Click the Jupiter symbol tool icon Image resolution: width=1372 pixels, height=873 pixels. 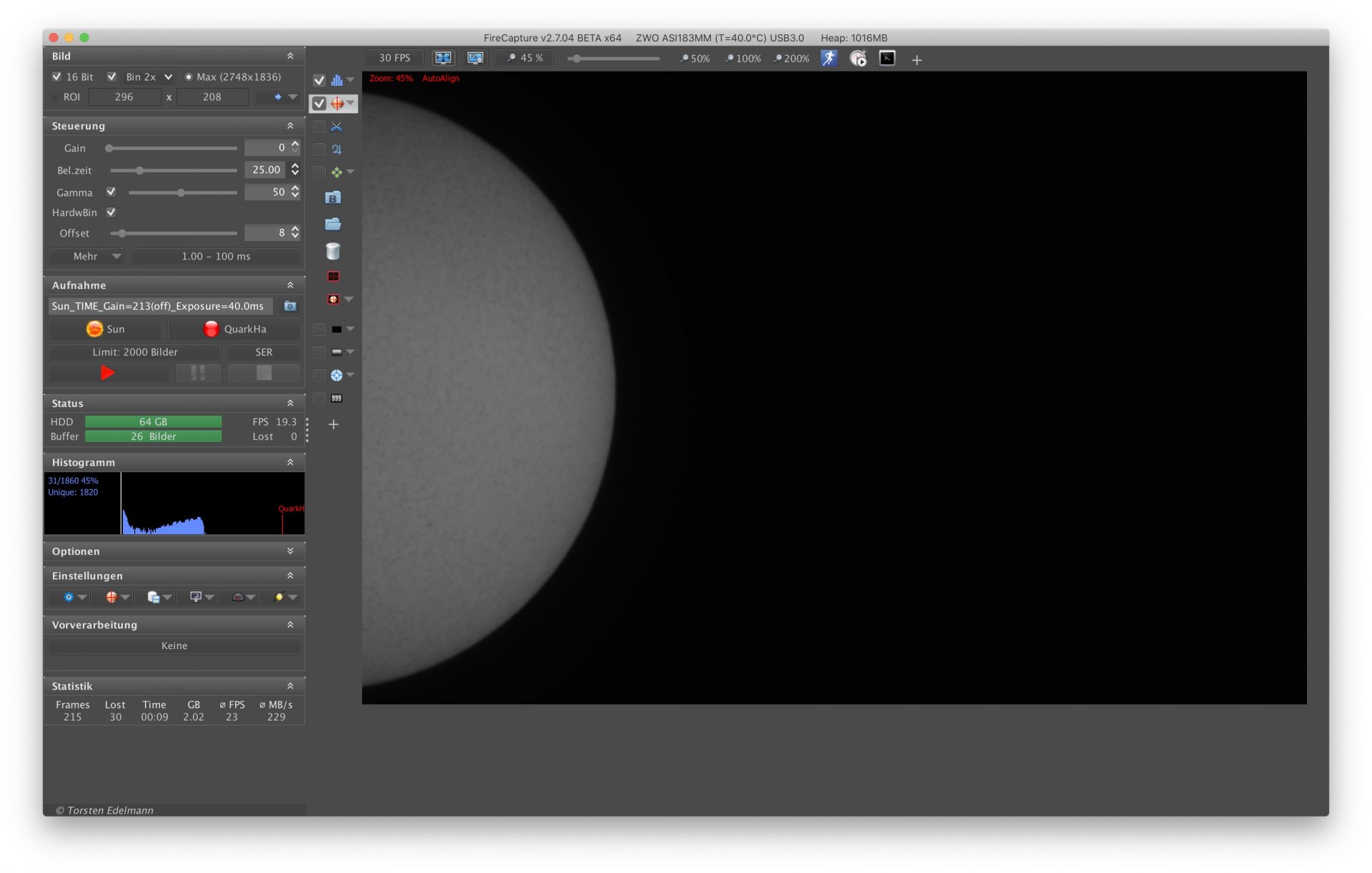pyautogui.click(x=337, y=149)
